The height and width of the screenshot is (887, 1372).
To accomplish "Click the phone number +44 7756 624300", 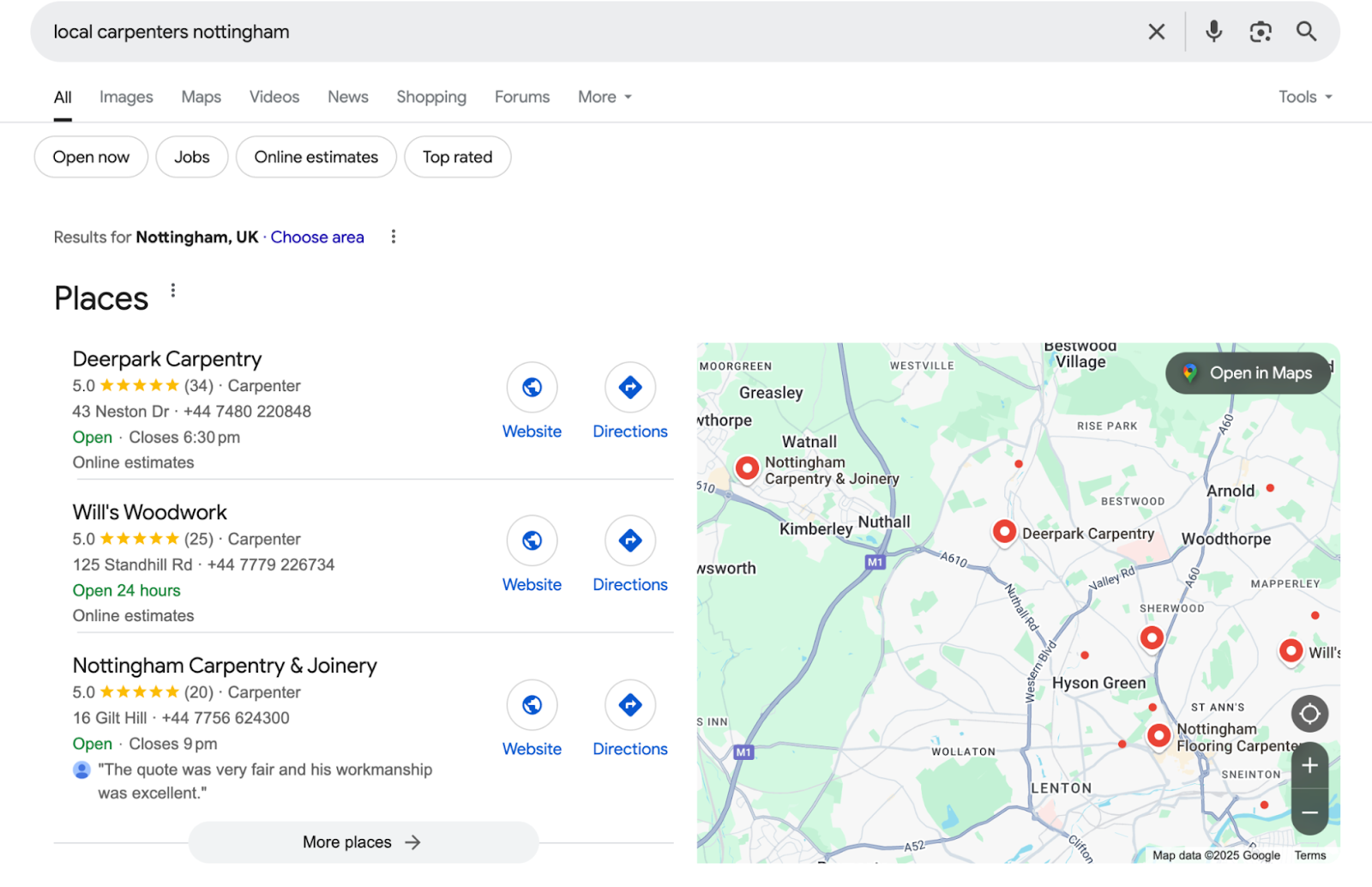I will point(226,718).
